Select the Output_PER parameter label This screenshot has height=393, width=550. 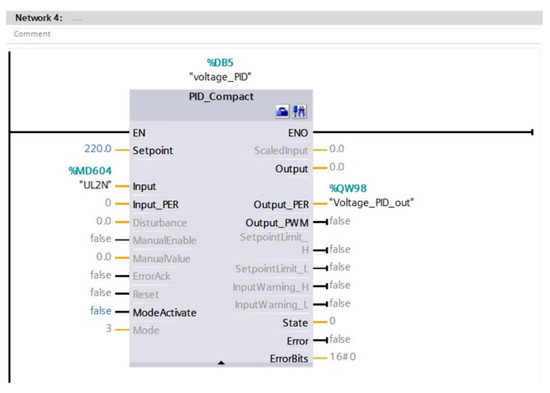pyautogui.click(x=281, y=205)
